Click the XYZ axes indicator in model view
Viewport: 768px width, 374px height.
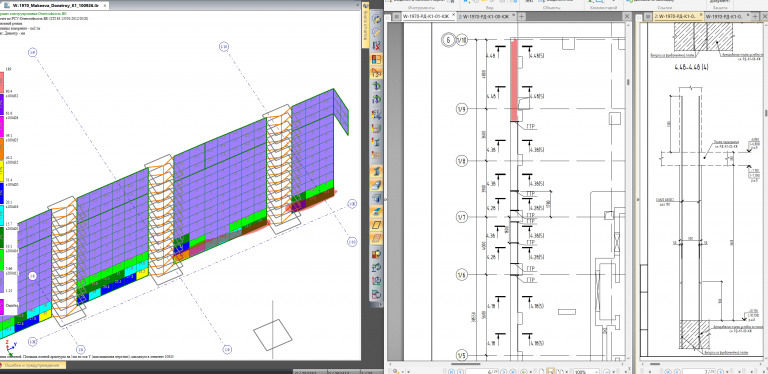click(10, 347)
